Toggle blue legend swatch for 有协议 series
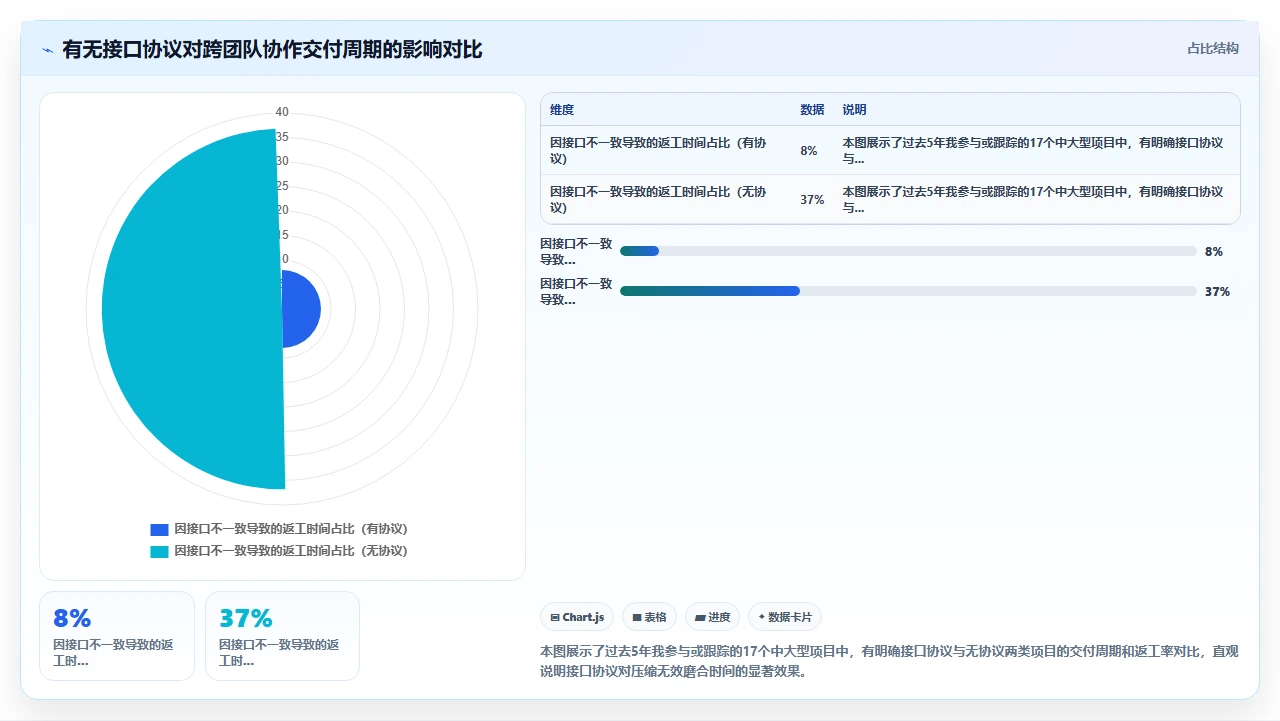Screen dimensions: 1280x721 click(159, 530)
